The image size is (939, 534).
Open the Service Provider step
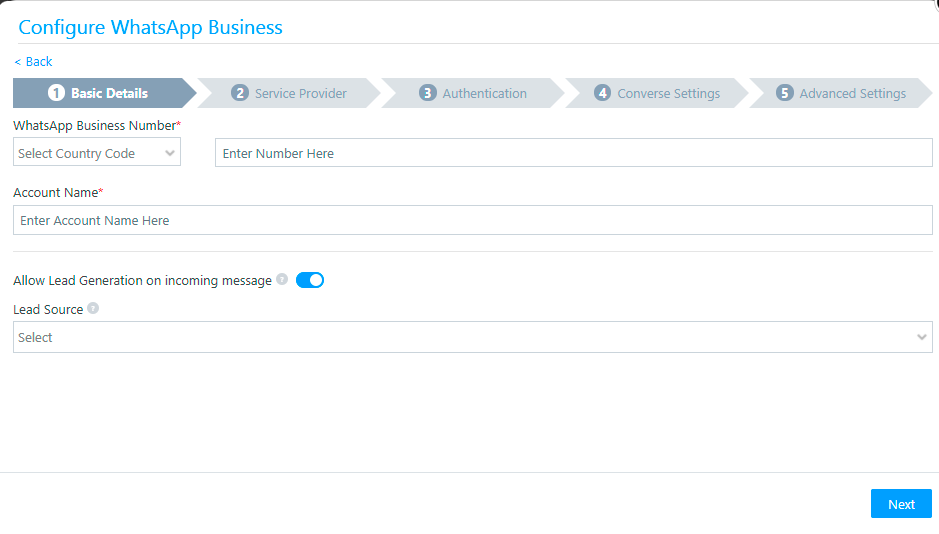click(289, 93)
